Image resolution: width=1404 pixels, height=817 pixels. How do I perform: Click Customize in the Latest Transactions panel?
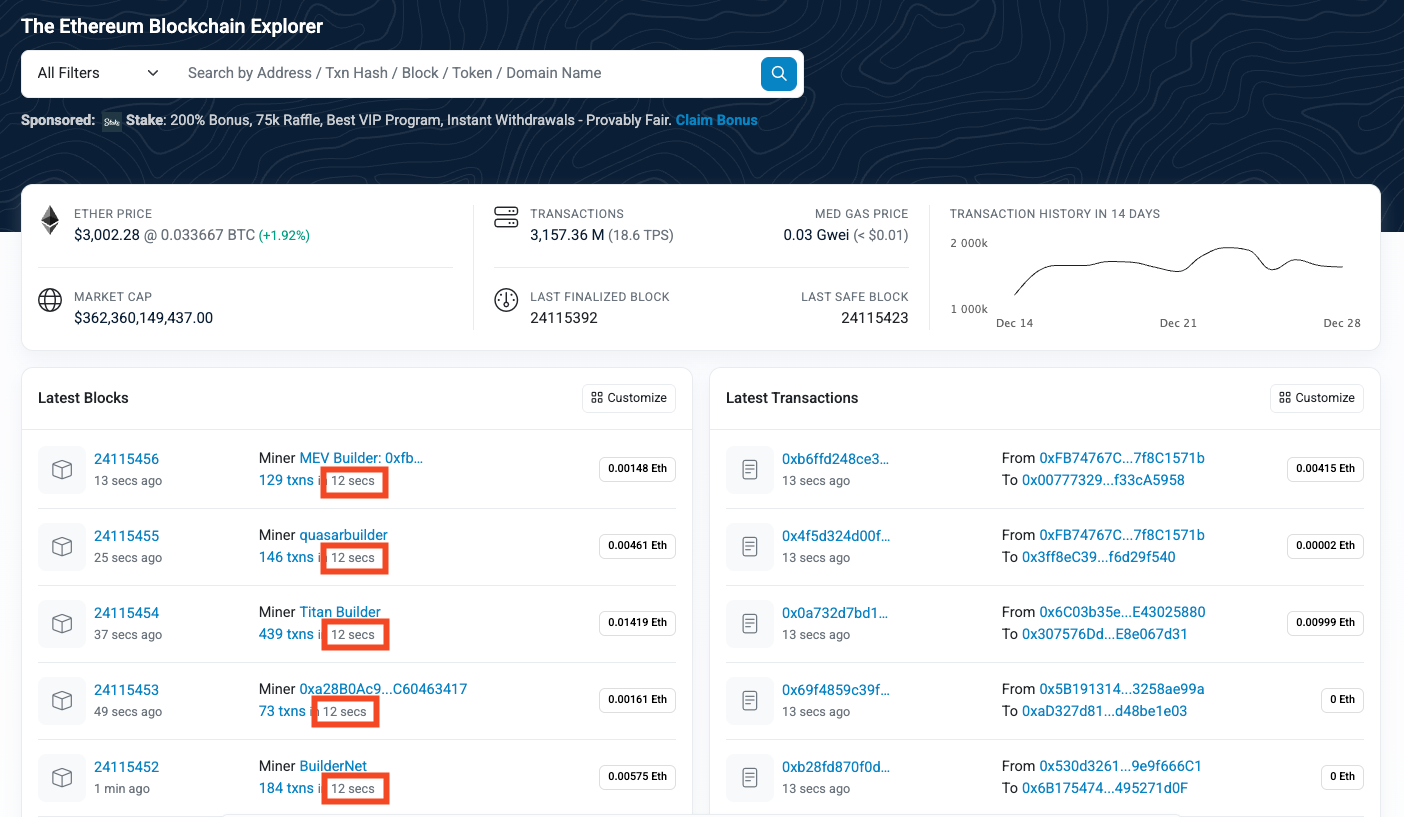click(x=1316, y=398)
